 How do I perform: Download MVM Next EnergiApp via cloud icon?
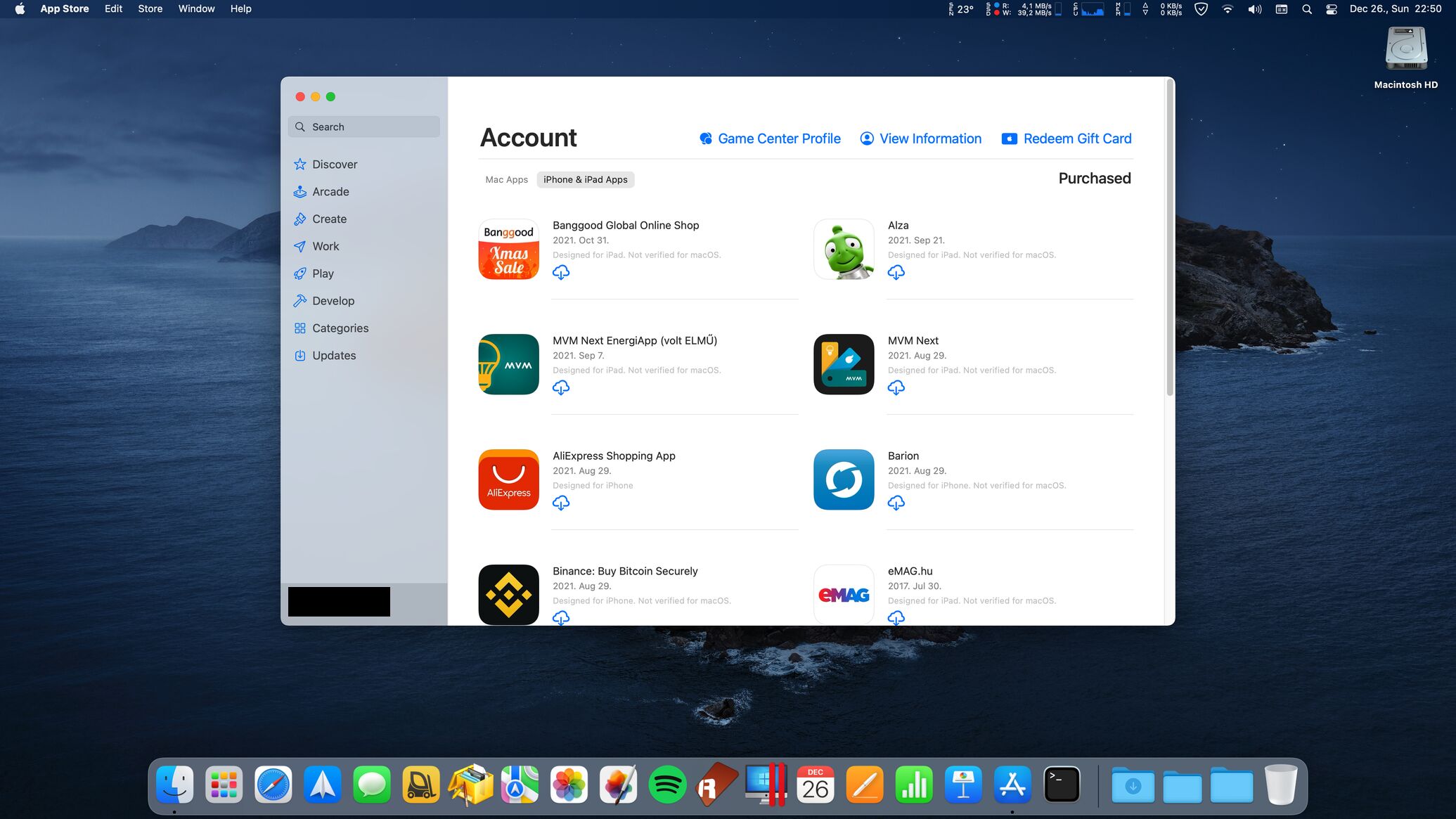[560, 388]
